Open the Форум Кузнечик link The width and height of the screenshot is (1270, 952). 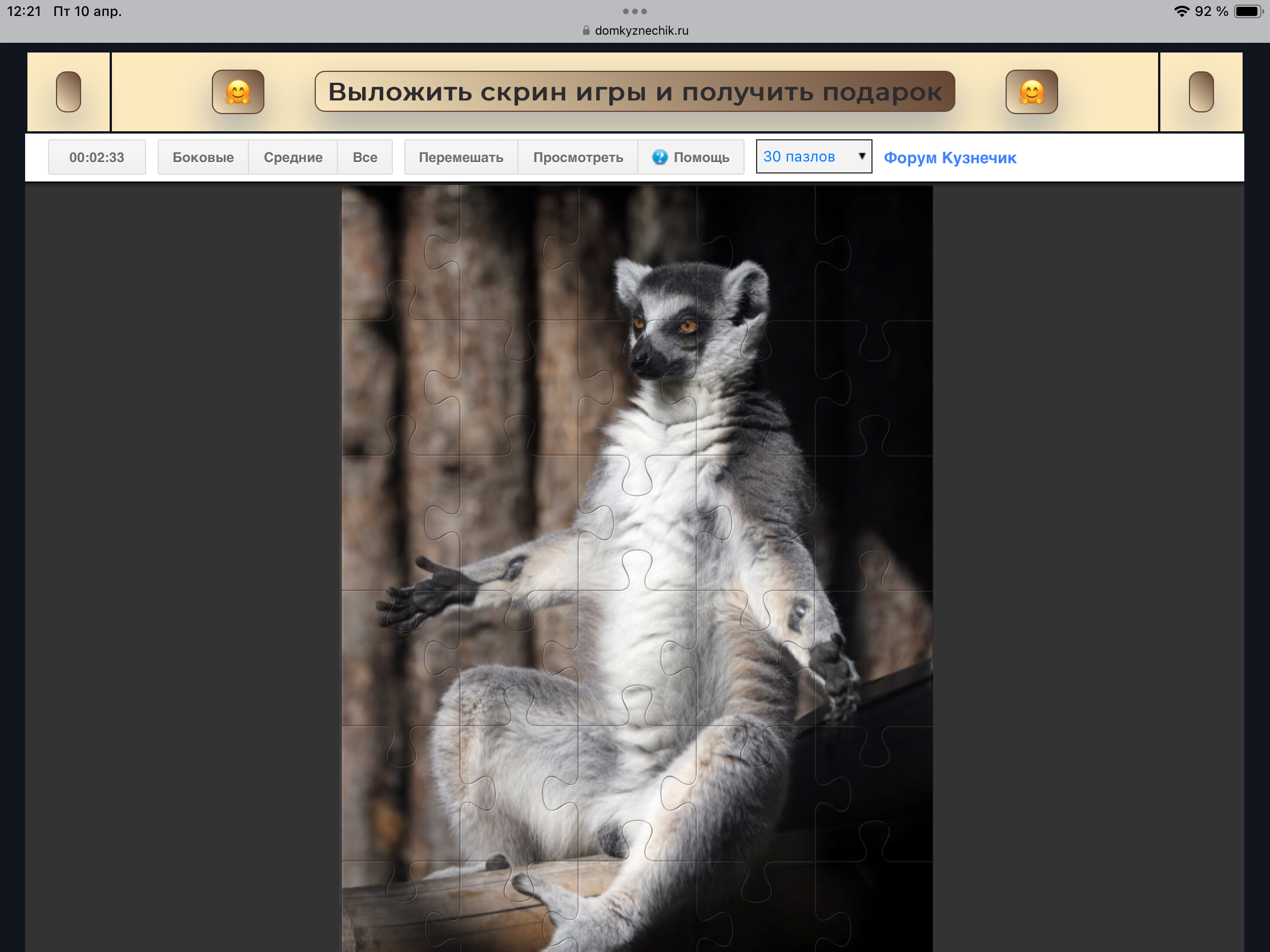950,157
